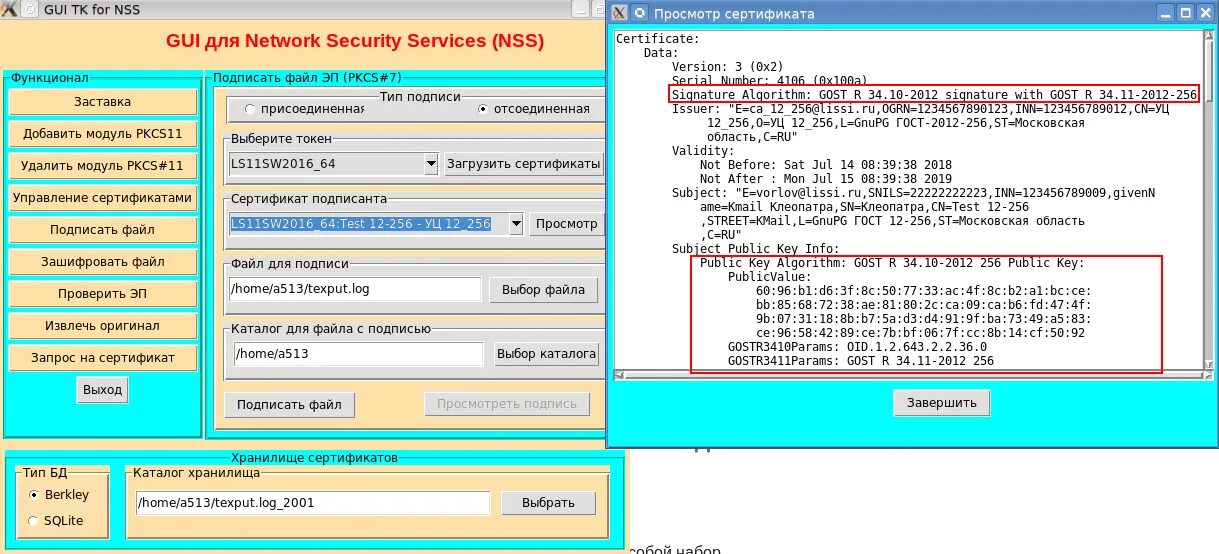Click Загрузить сертификаты button
Screen dimensions: 1219x554
click(524, 163)
